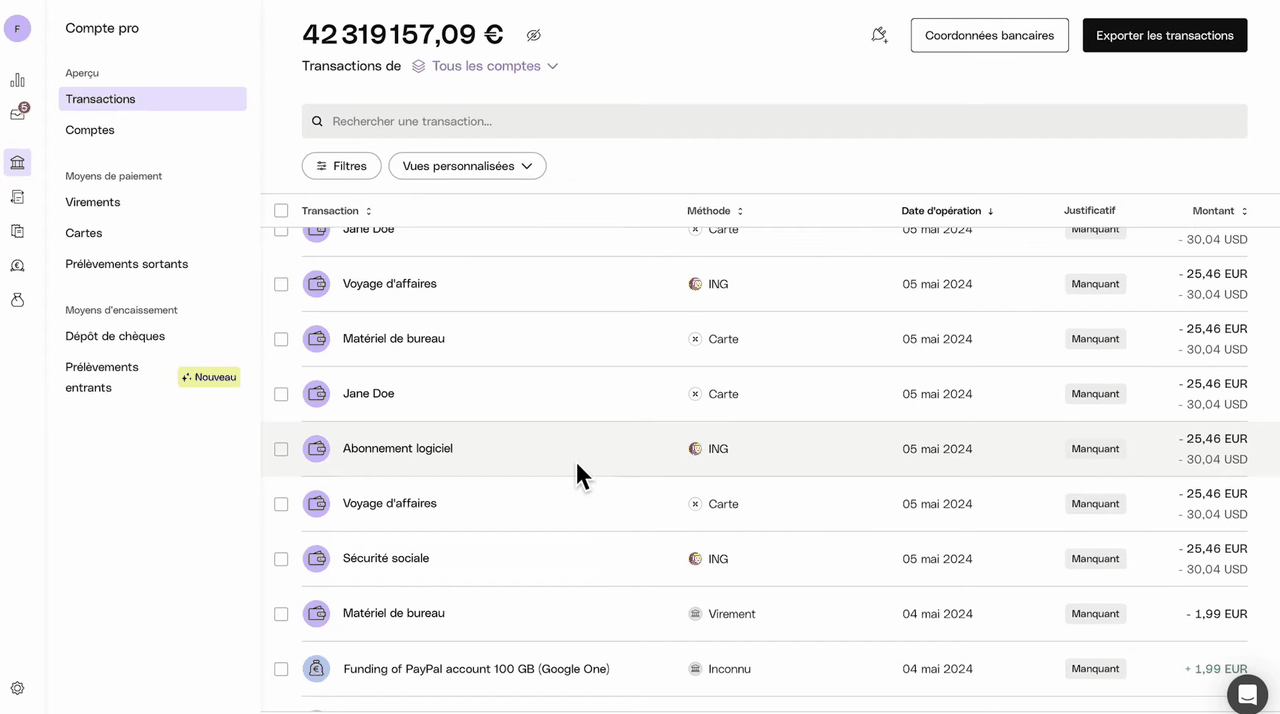Open the inbox icon with the 5 badge
The image size is (1280, 714).
tap(18, 113)
